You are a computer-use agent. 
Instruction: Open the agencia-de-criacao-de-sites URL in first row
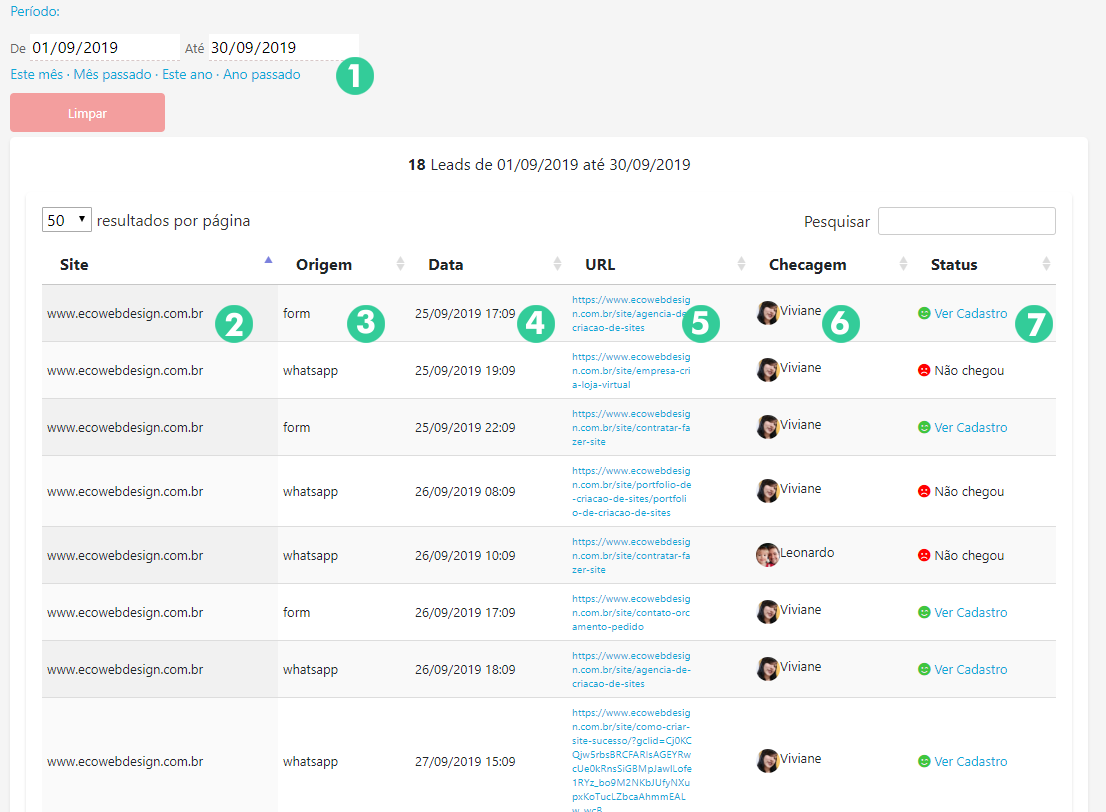point(631,313)
